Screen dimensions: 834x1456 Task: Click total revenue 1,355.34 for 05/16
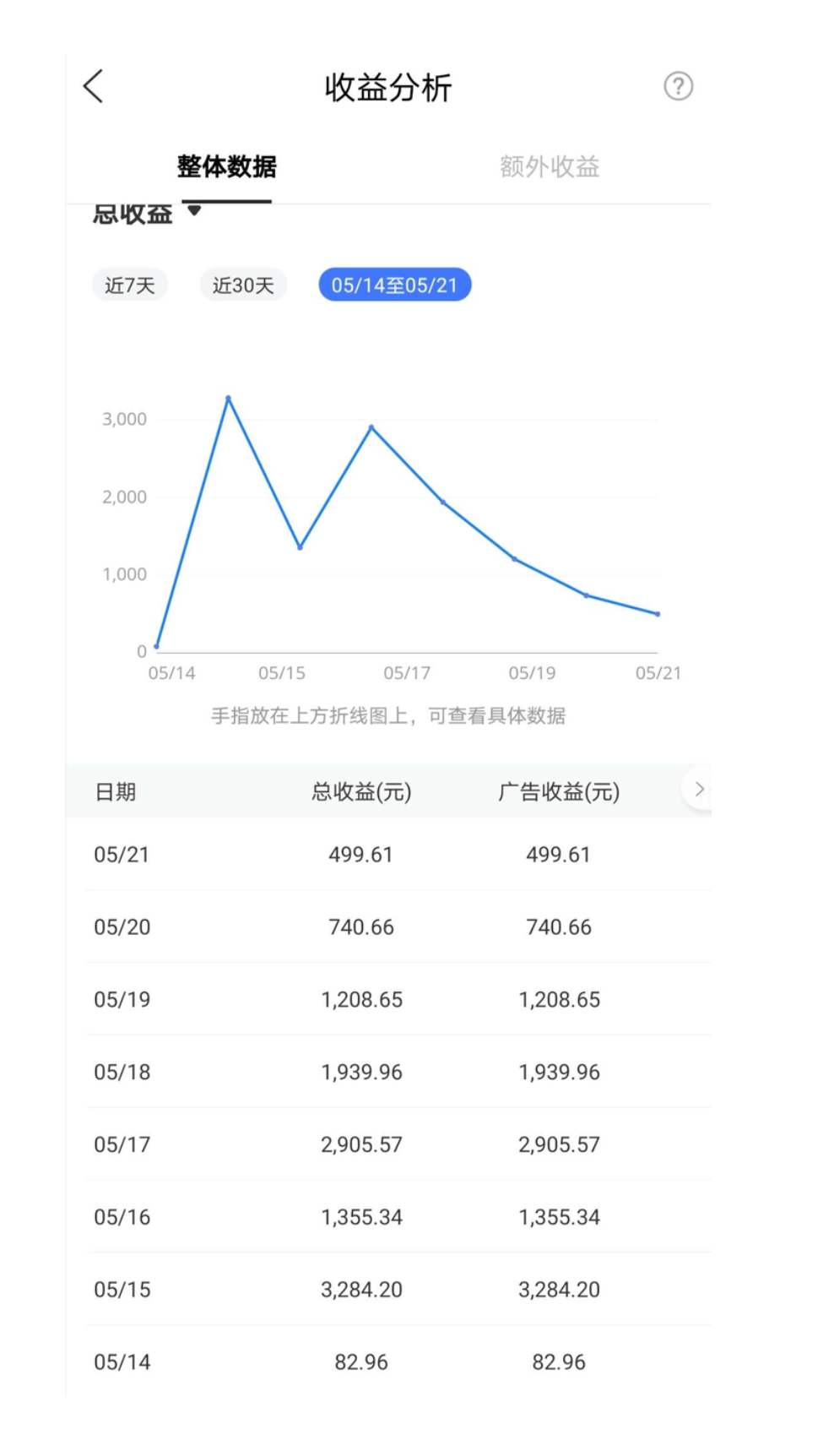tap(361, 1218)
